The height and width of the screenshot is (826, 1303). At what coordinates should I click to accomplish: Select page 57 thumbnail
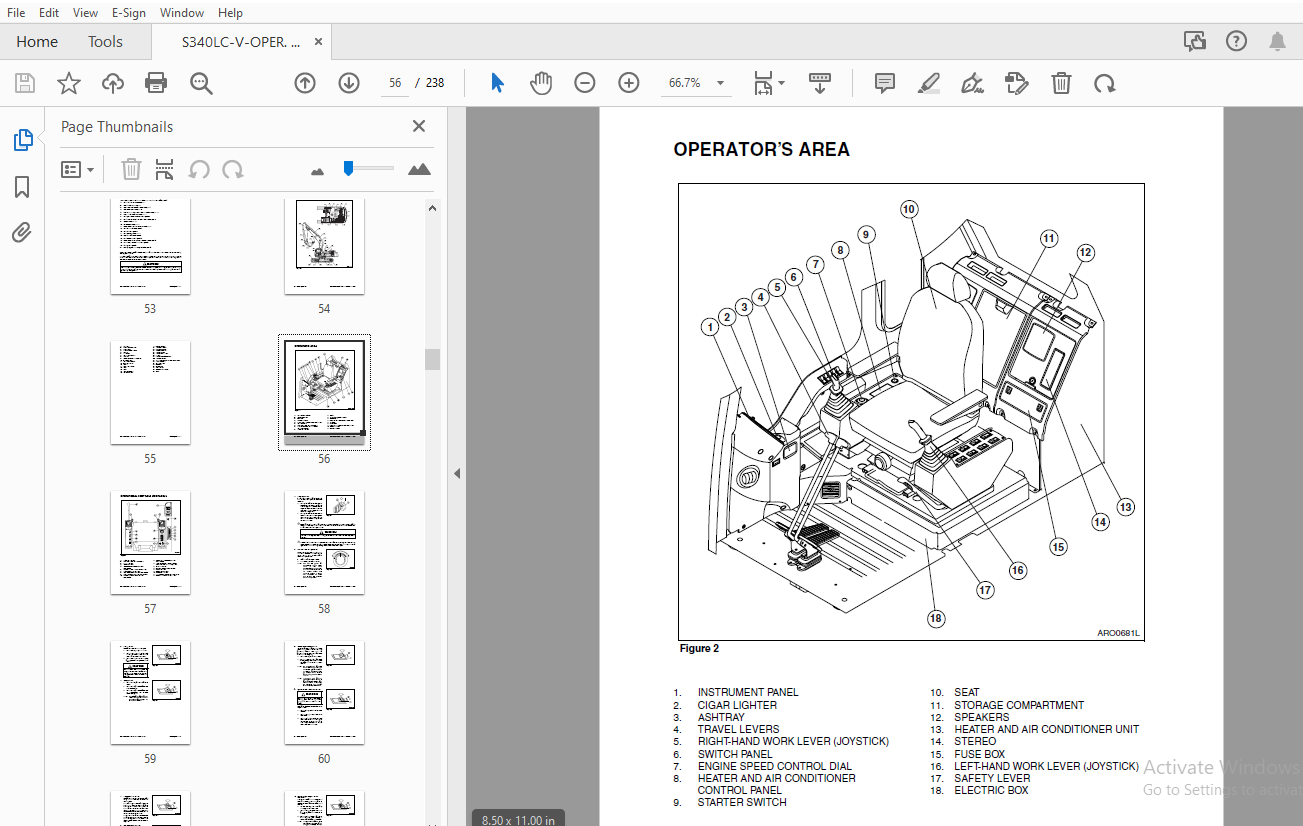point(150,543)
